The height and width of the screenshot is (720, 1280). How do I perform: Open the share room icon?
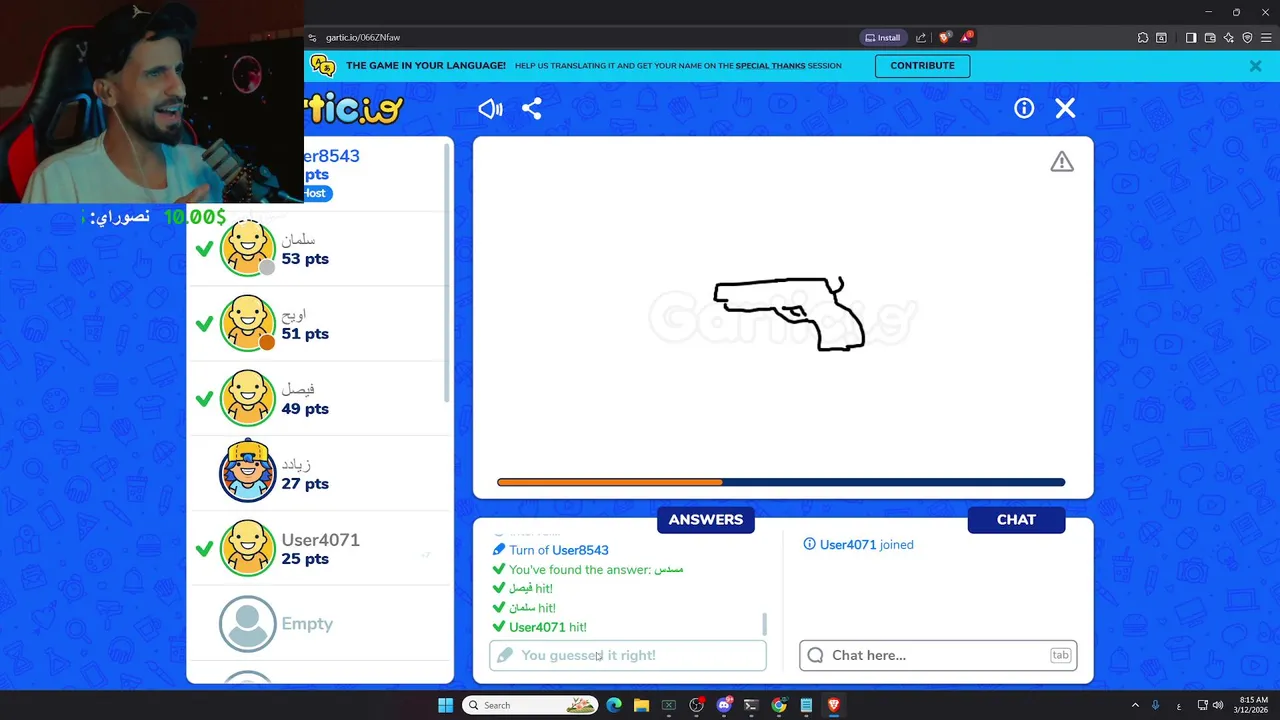click(532, 109)
